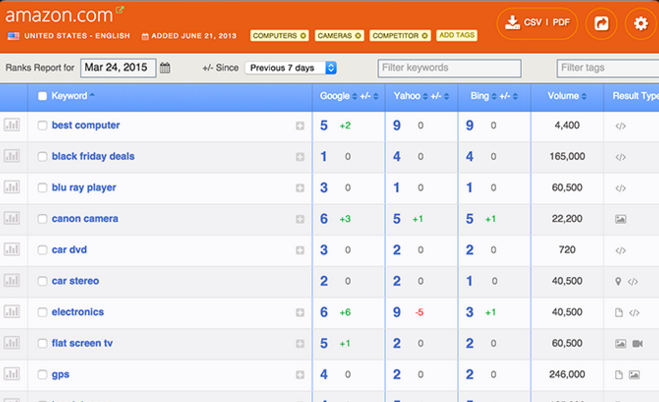659x402 pixels.
Task: Click plus icon in gps row
Action: tap(300, 374)
